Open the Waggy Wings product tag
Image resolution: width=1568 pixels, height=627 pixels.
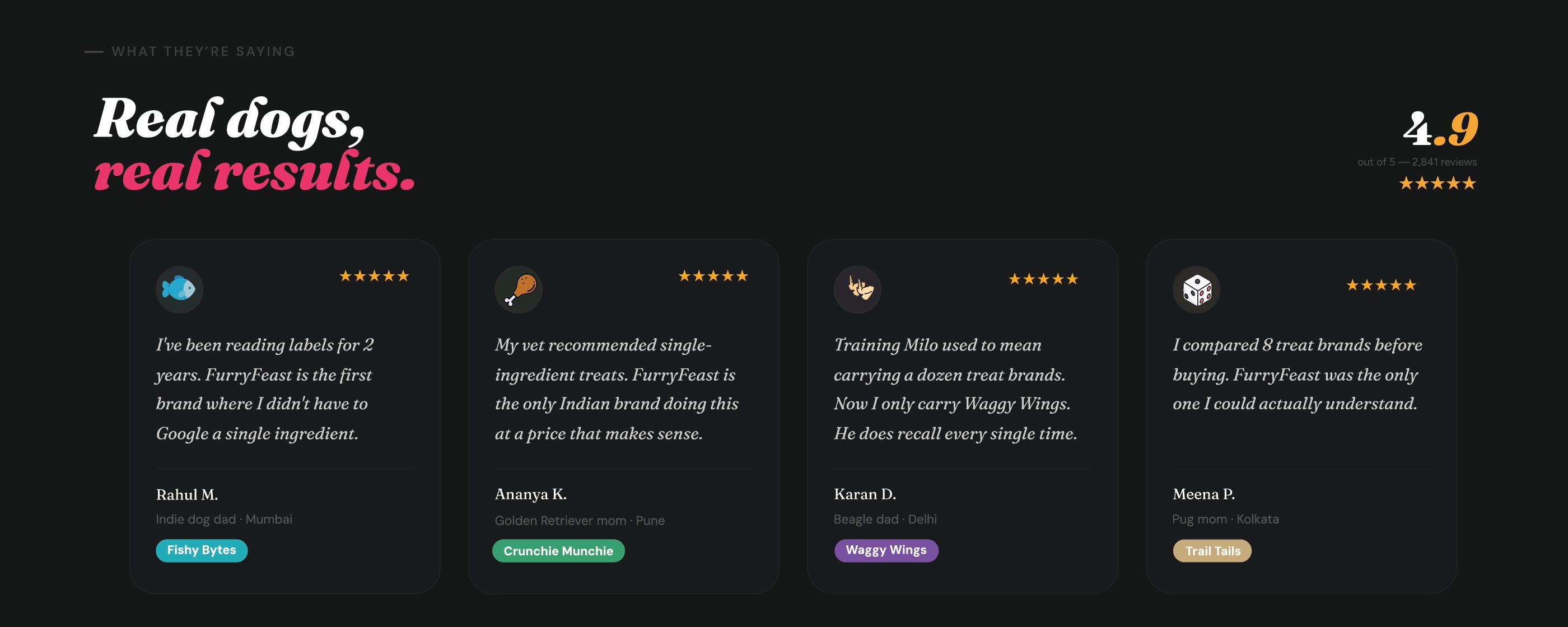[886, 550]
